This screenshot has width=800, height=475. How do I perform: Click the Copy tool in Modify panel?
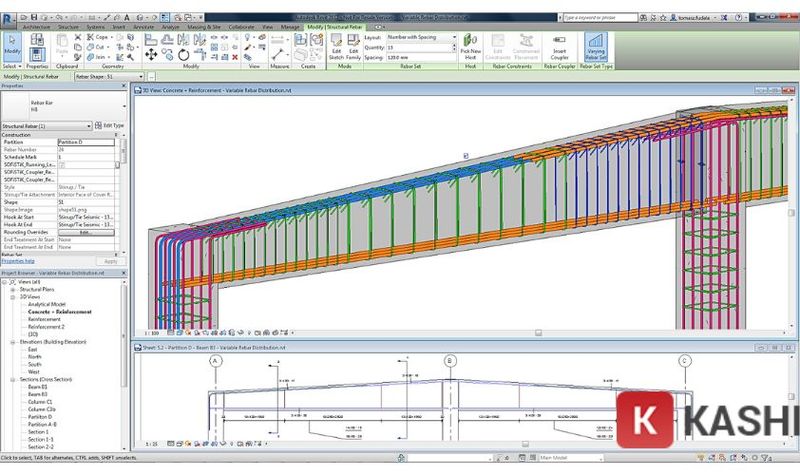coord(167,55)
